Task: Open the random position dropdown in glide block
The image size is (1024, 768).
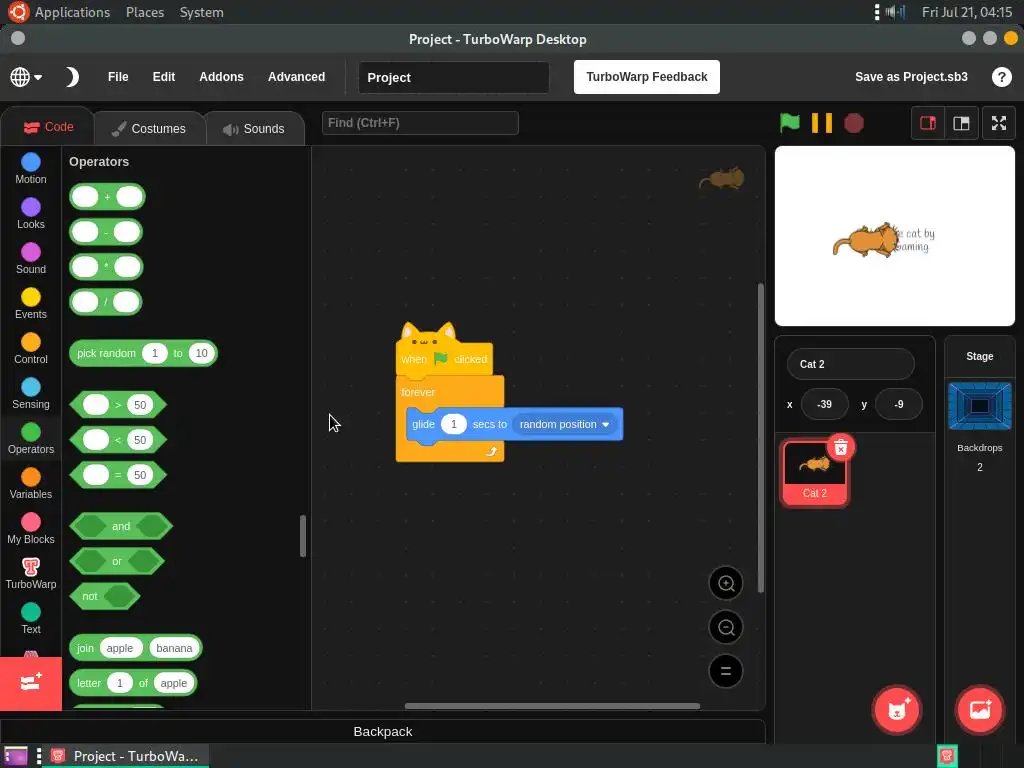Action: pos(564,424)
